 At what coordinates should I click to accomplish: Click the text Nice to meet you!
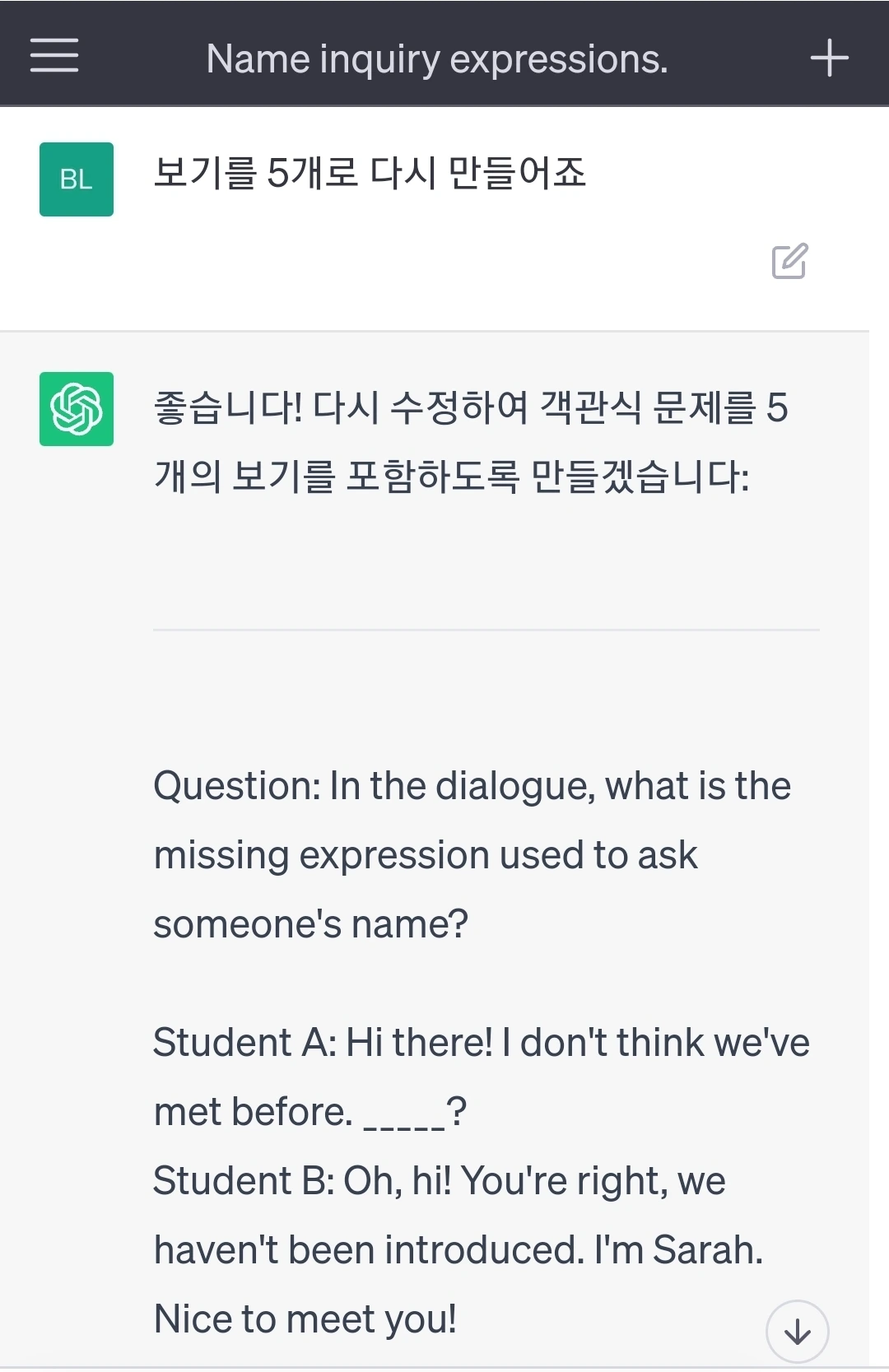point(305,1319)
